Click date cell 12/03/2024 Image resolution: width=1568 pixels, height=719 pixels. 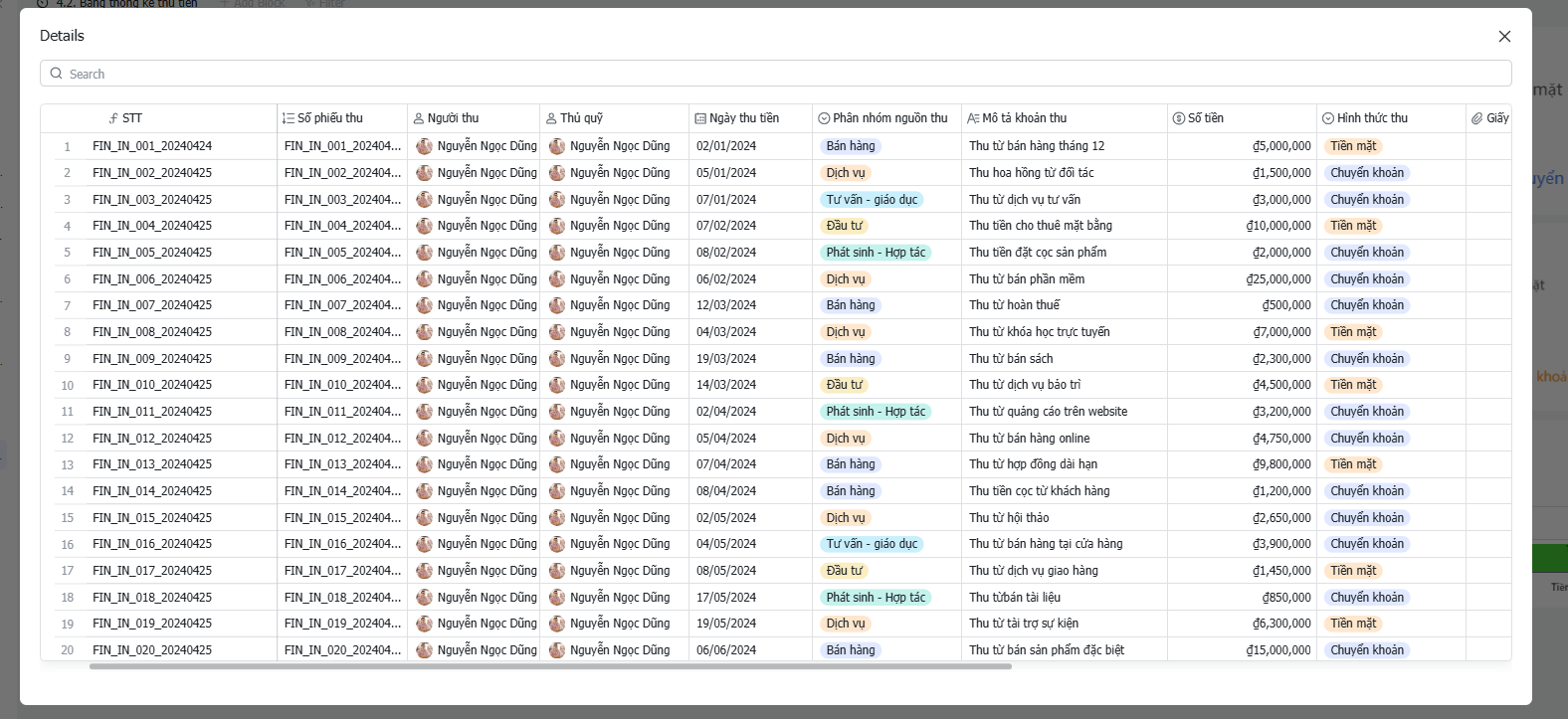[726, 305]
